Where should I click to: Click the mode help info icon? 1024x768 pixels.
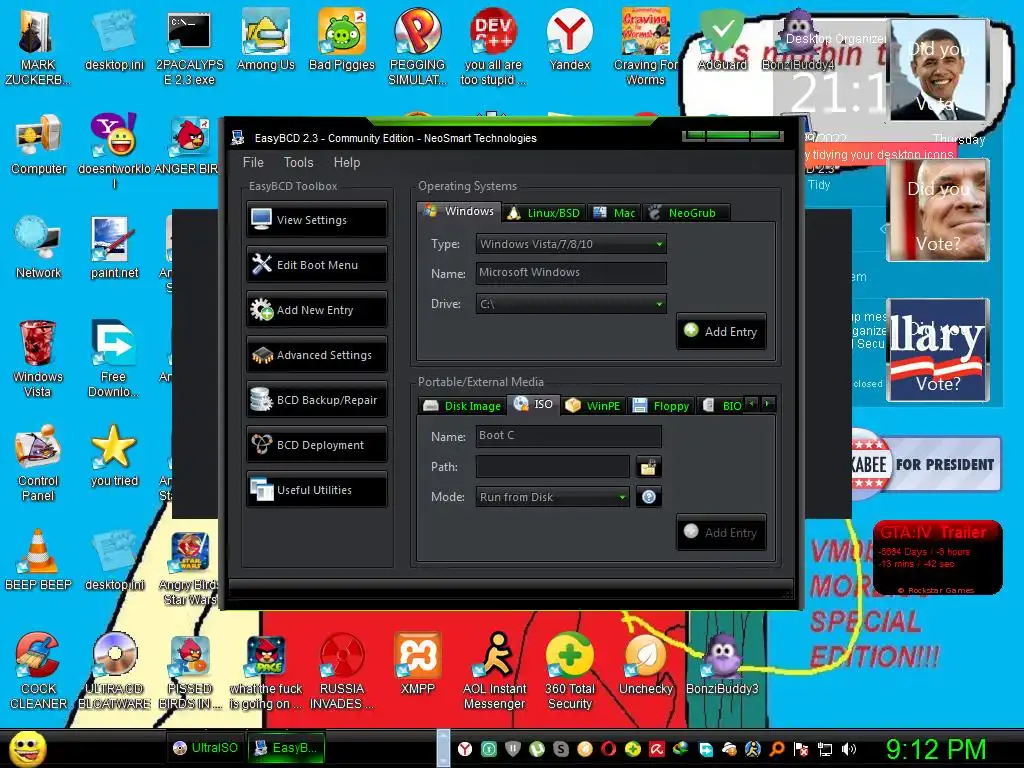(x=648, y=497)
